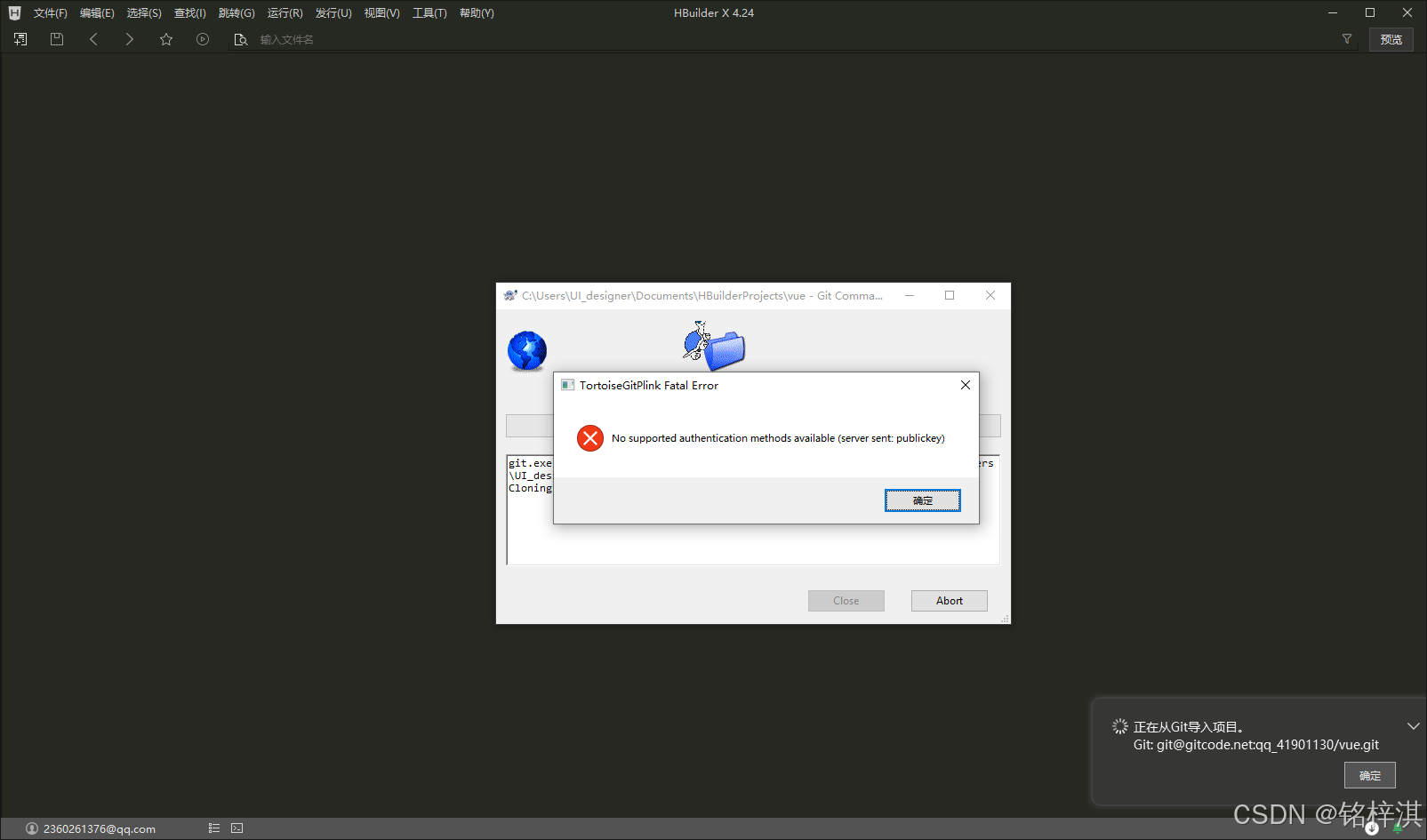This screenshot has height=840, width=1427.
Task: Go back using the left arrow
Action: pyautogui.click(x=93, y=39)
